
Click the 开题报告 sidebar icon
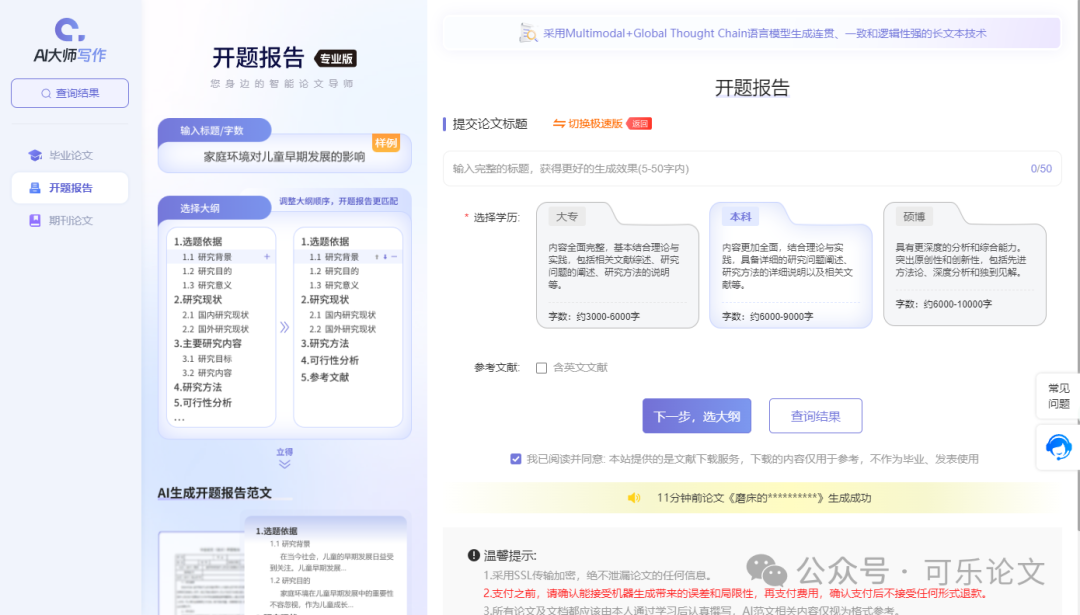pyautogui.click(x=35, y=188)
